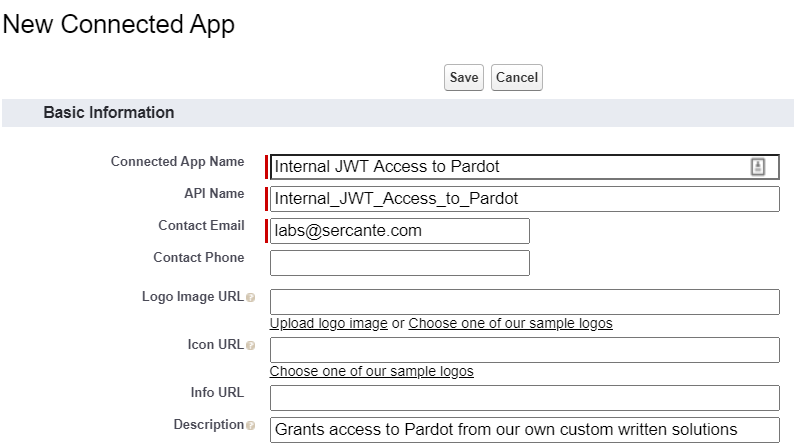The width and height of the screenshot is (794, 447).
Task: Select the API Name text field
Action: [525, 199]
